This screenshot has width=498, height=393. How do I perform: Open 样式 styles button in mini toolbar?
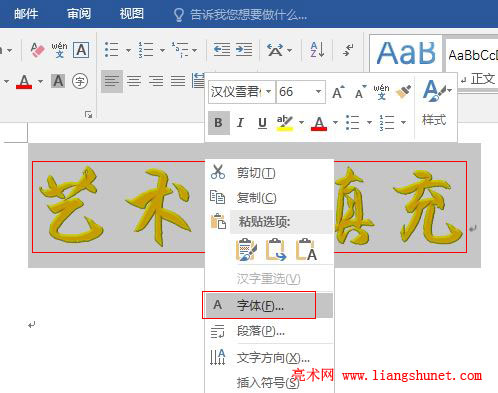(436, 103)
